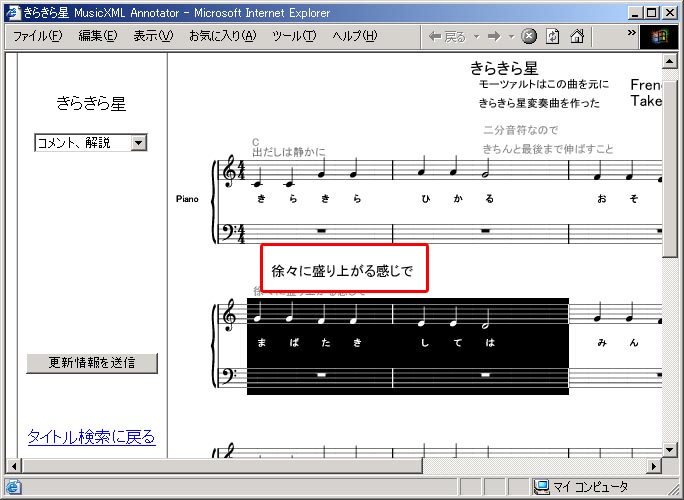Click the Internet Explorer icon in title bar
The image size is (684, 500).
point(12,13)
